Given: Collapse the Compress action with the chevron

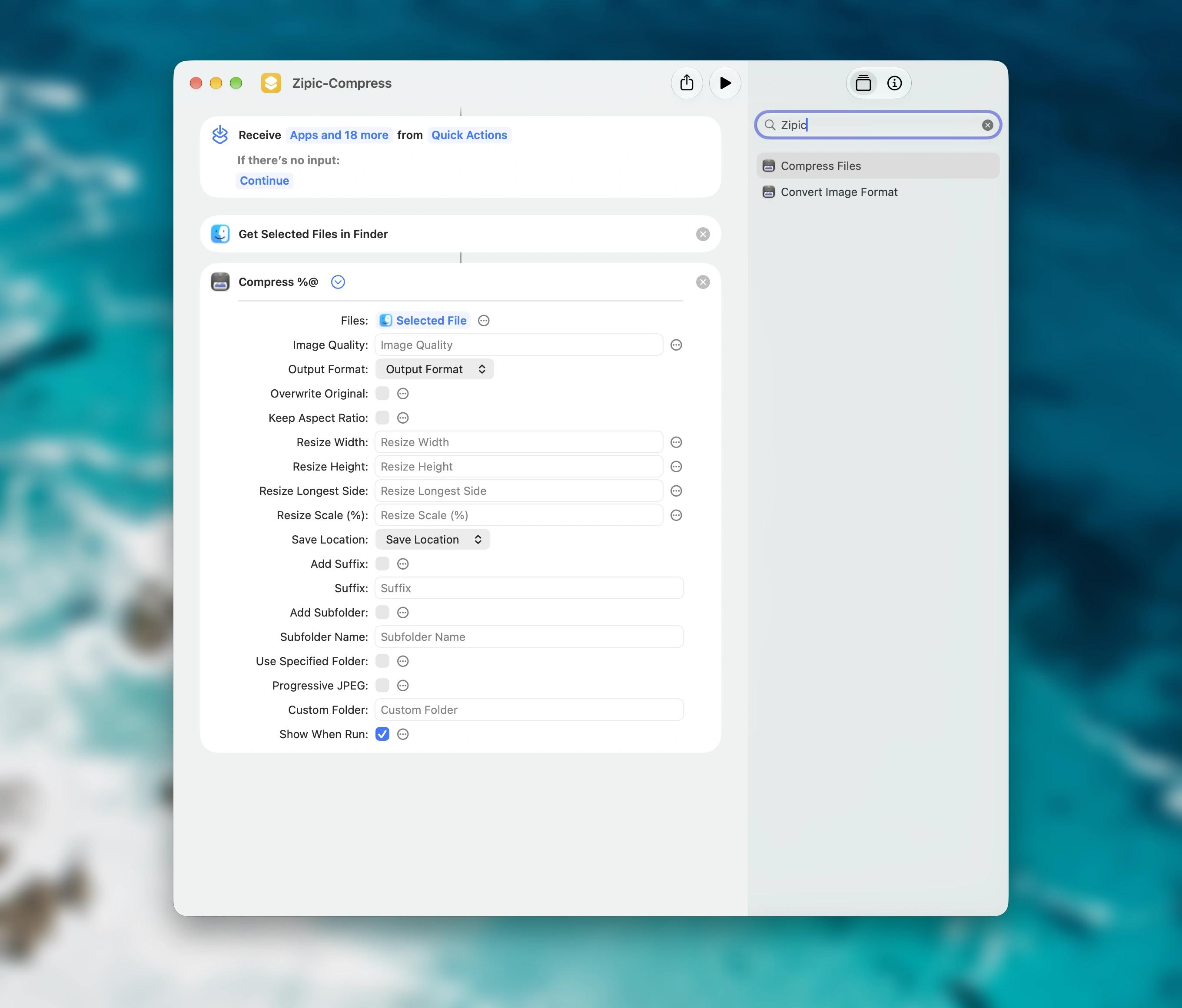Looking at the screenshot, I should tap(338, 282).
